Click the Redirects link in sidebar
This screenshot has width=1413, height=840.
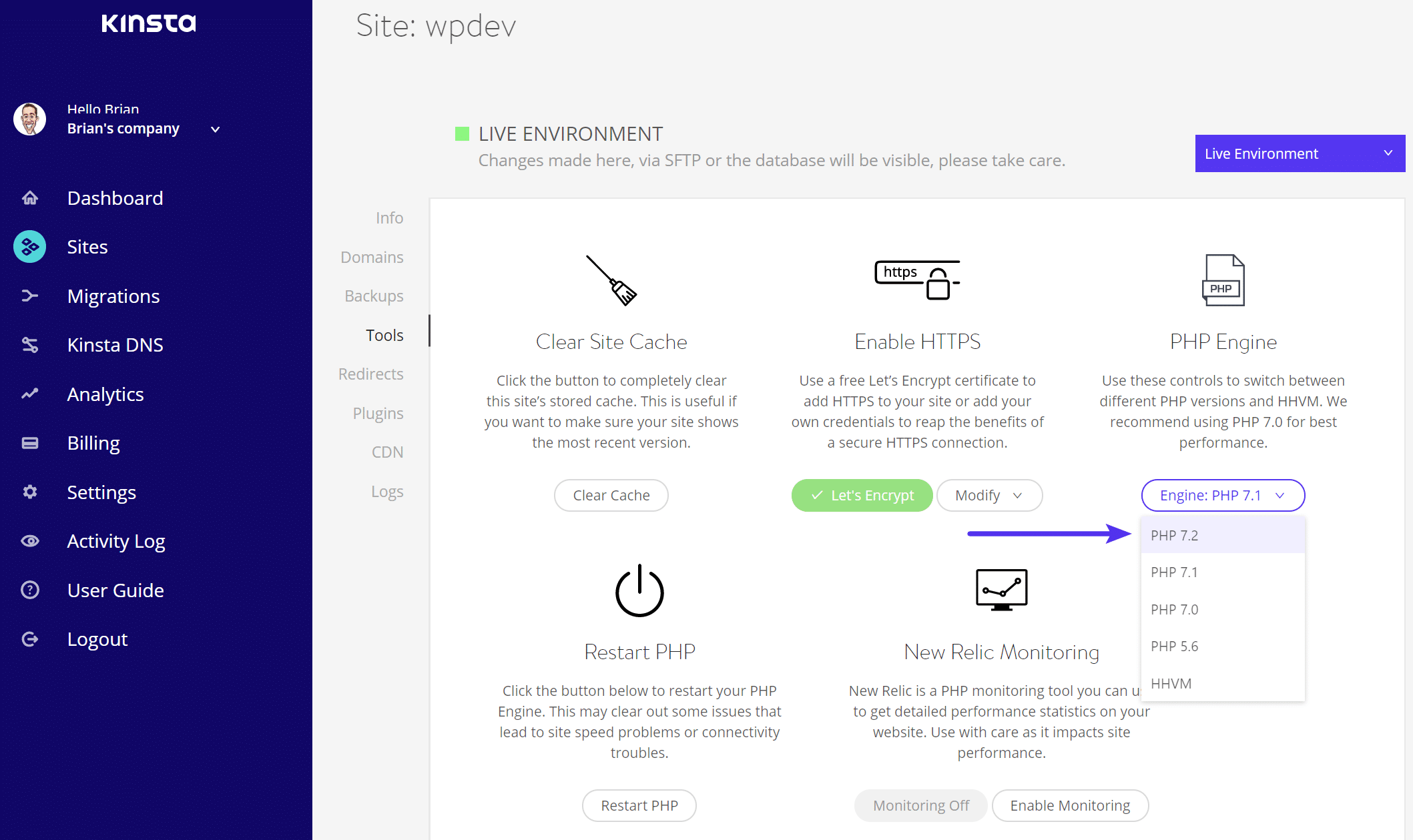pyautogui.click(x=371, y=374)
